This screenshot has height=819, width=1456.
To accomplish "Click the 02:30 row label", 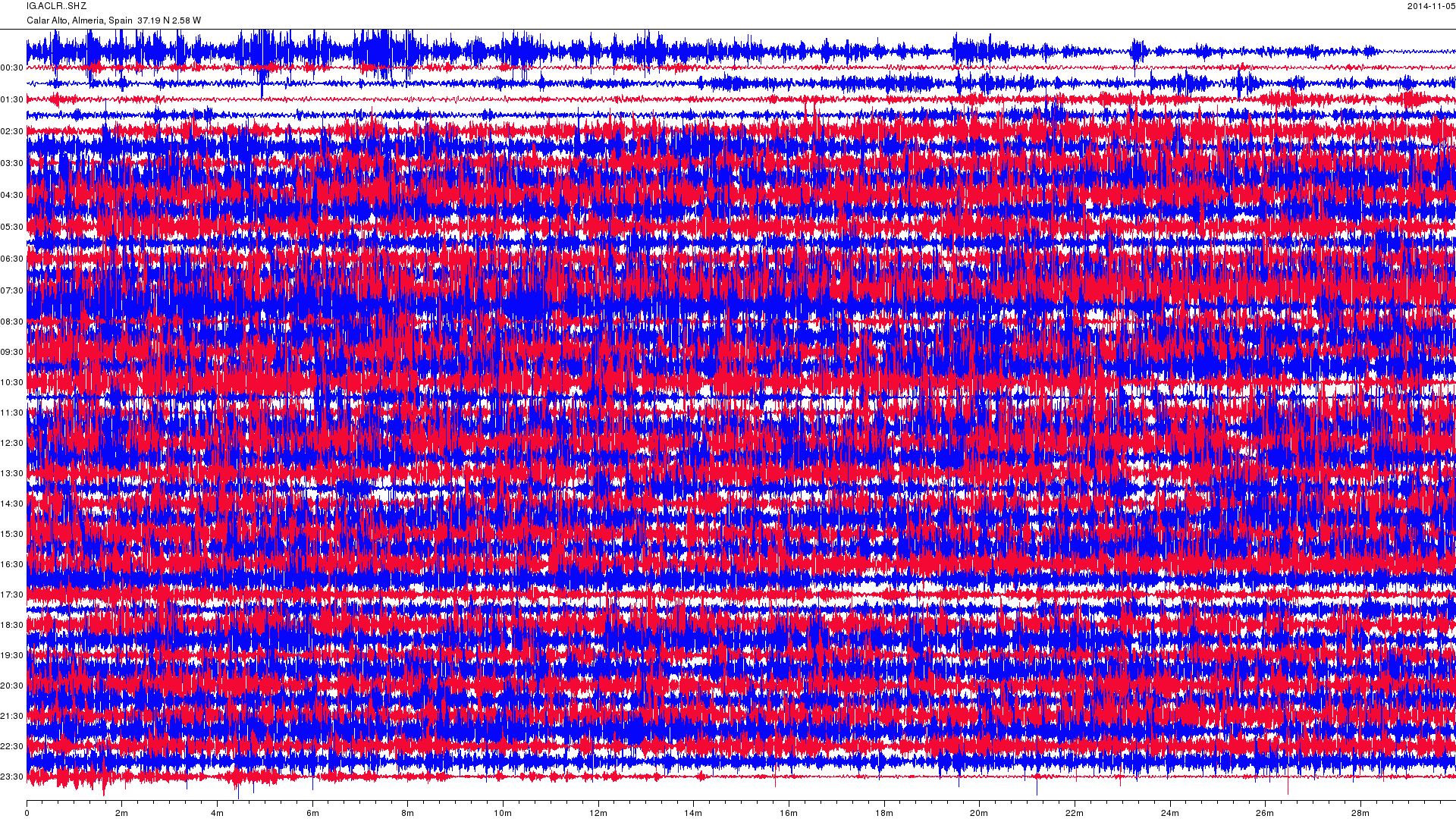I will click(12, 132).
